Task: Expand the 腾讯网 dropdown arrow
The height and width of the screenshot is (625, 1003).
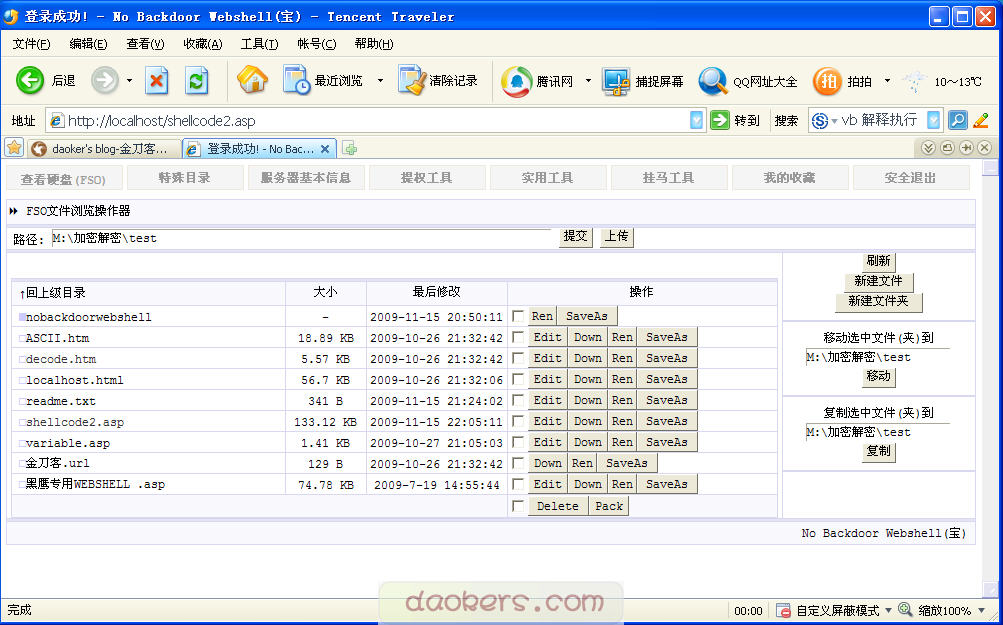Action: 588,81
